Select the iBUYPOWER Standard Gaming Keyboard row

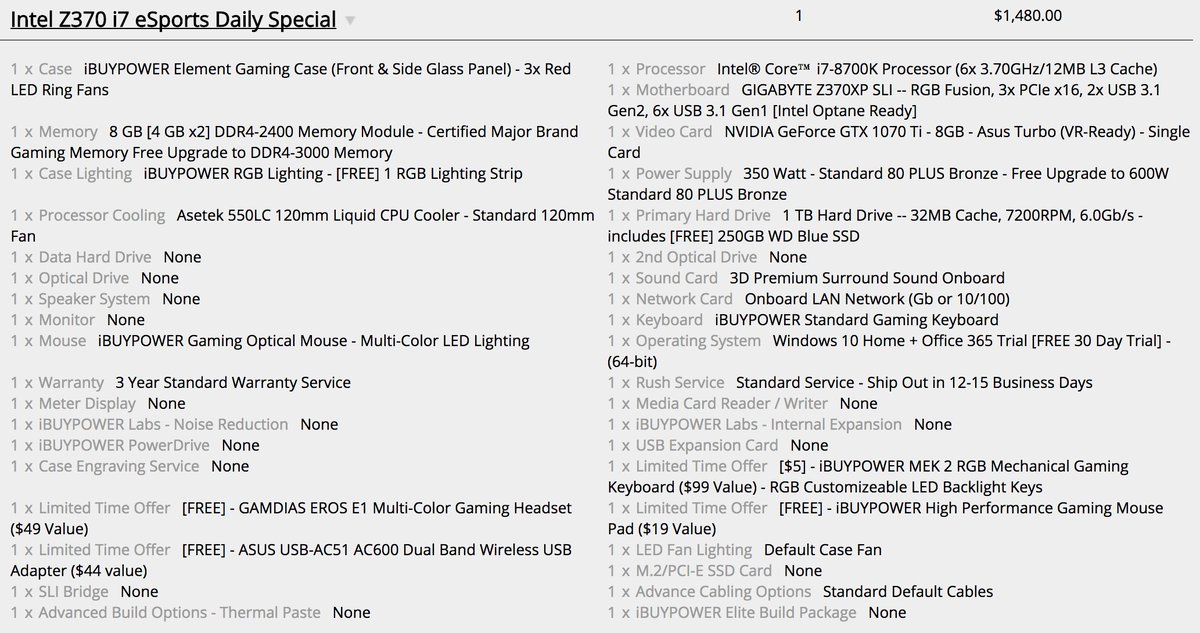pyautogui.click(x=803, y=320)
